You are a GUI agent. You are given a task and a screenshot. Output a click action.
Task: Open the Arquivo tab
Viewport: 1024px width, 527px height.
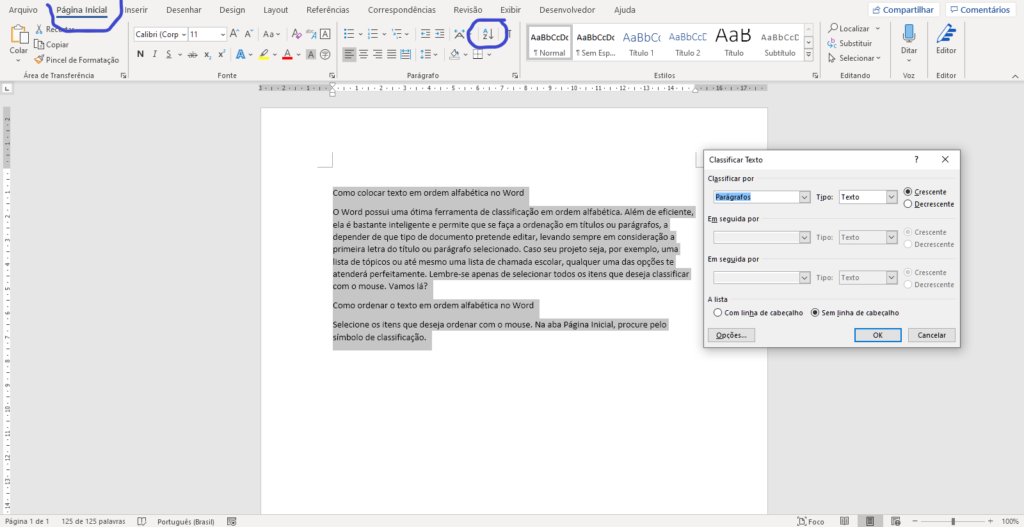pyautogui.click(x=23, y=10)
